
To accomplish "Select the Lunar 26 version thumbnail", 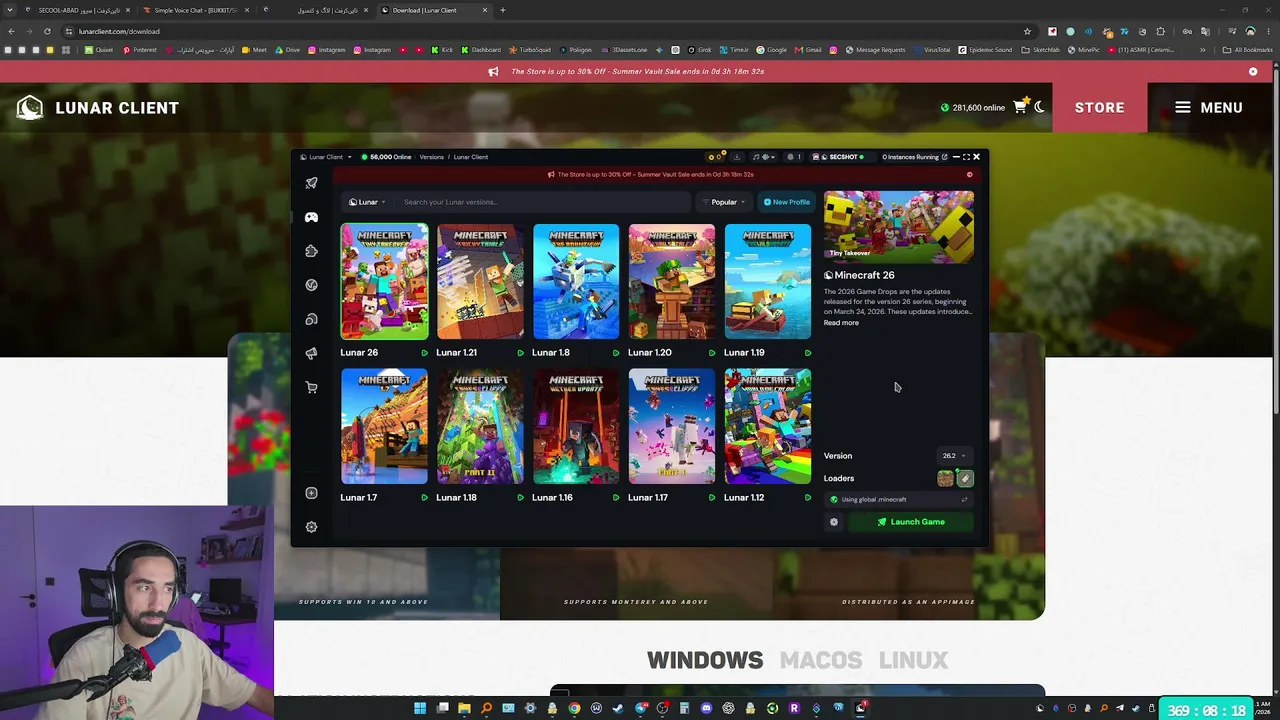I will 384,282.
